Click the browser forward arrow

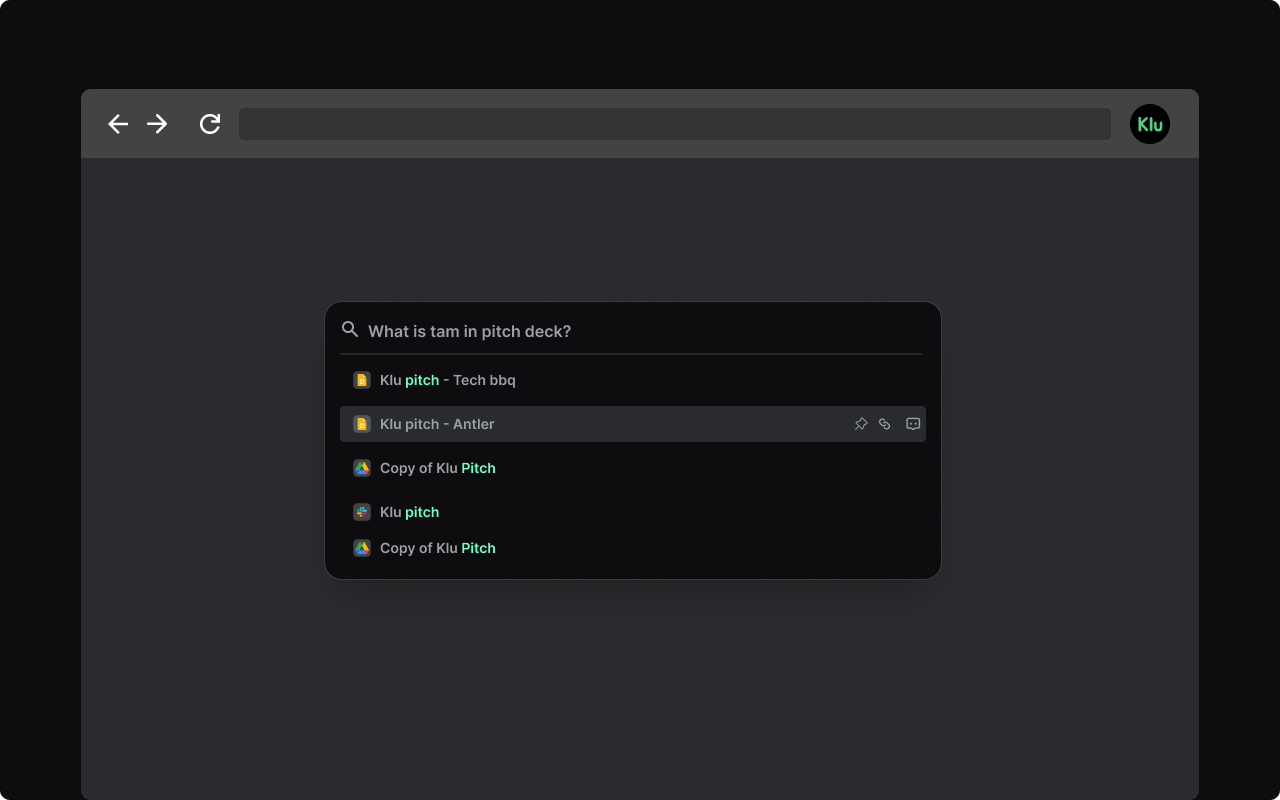[157, 124]
